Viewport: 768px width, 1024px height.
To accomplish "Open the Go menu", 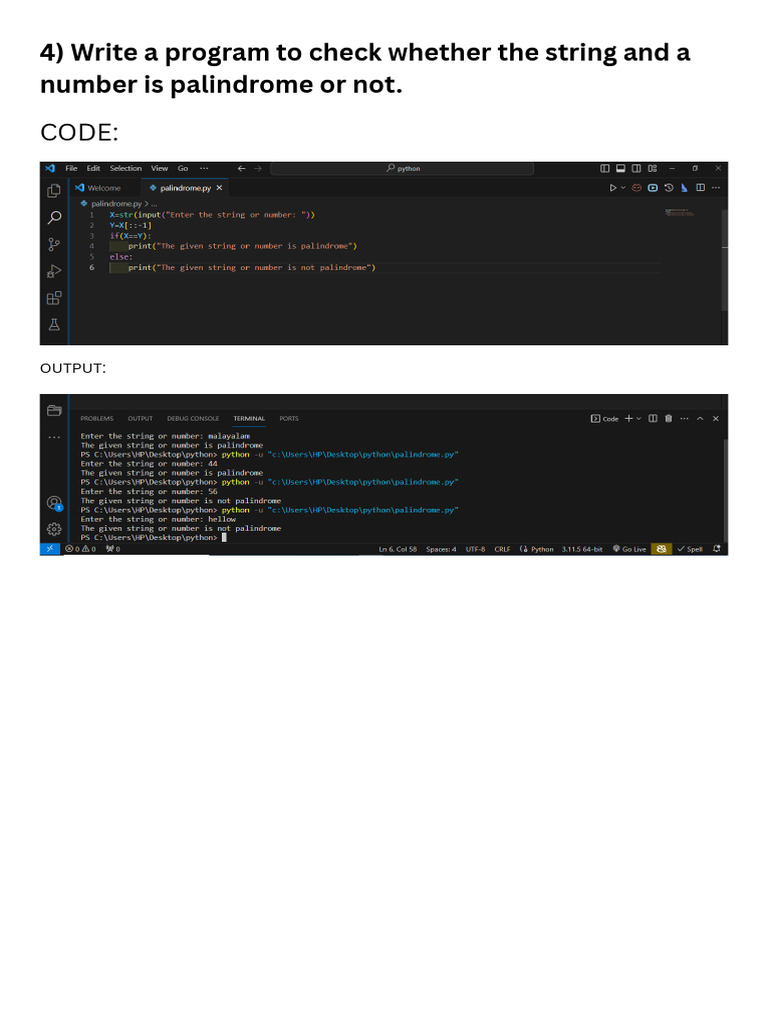I will tap(183, 168).
